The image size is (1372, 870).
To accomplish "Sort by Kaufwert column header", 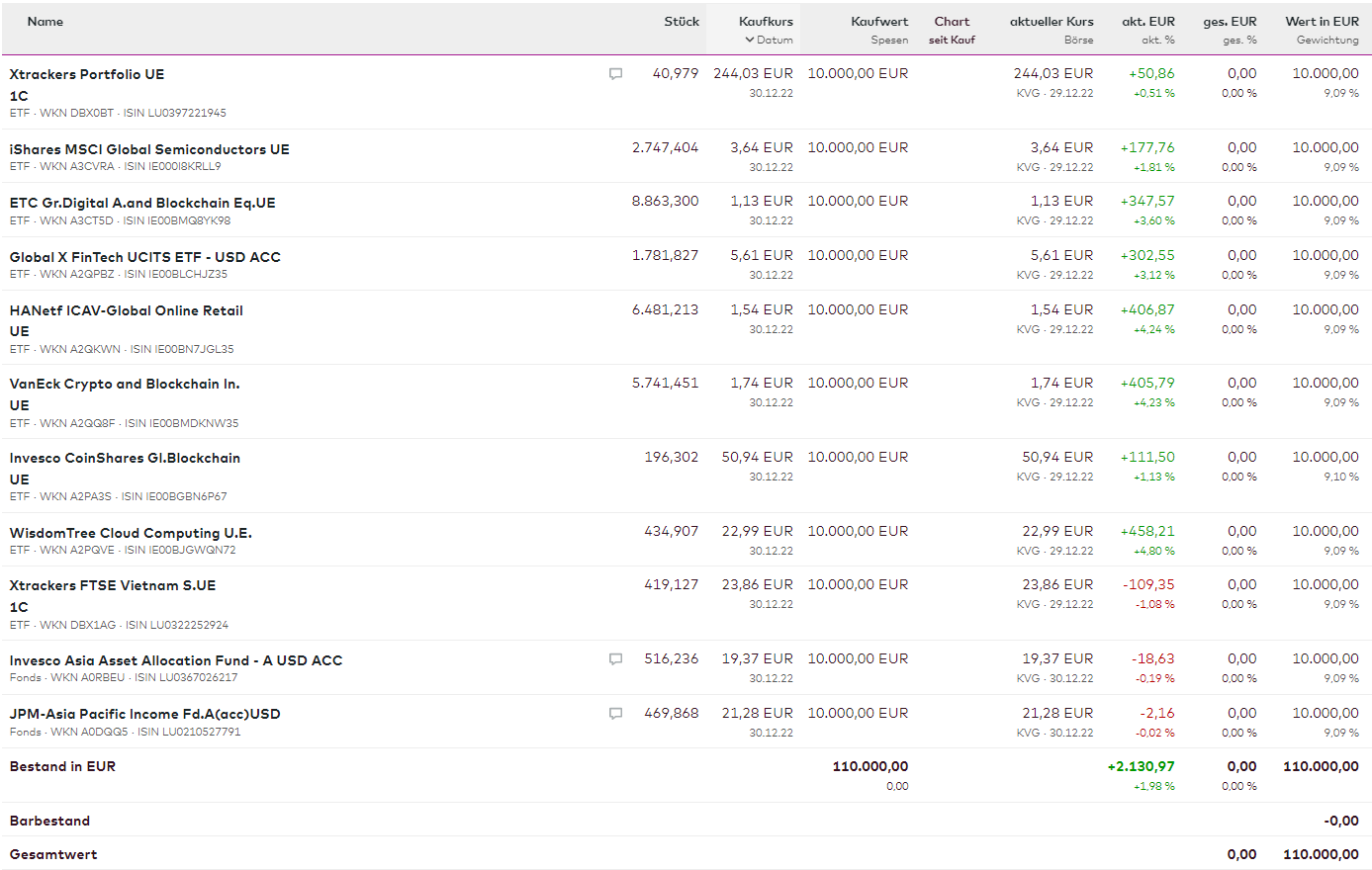I will (x=879, y=22).
